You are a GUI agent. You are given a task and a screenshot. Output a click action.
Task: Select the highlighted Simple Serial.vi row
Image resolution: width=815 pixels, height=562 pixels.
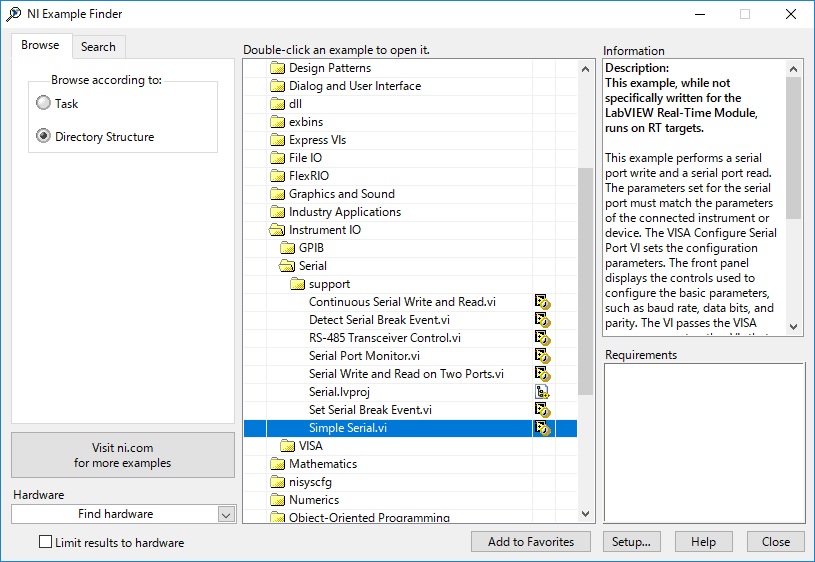(x=410, y=428)
